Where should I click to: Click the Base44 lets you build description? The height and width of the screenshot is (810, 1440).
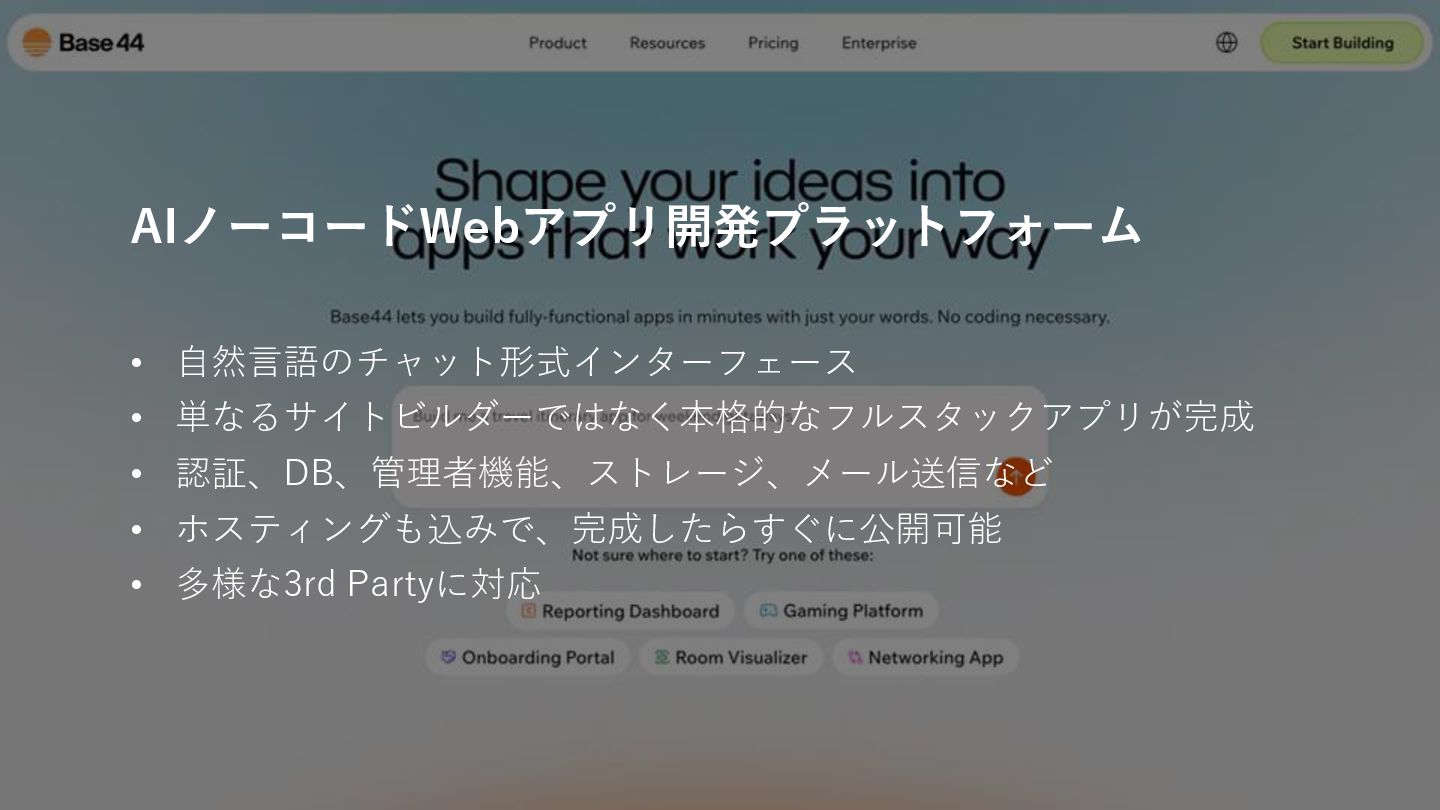(x=719, y=317)
